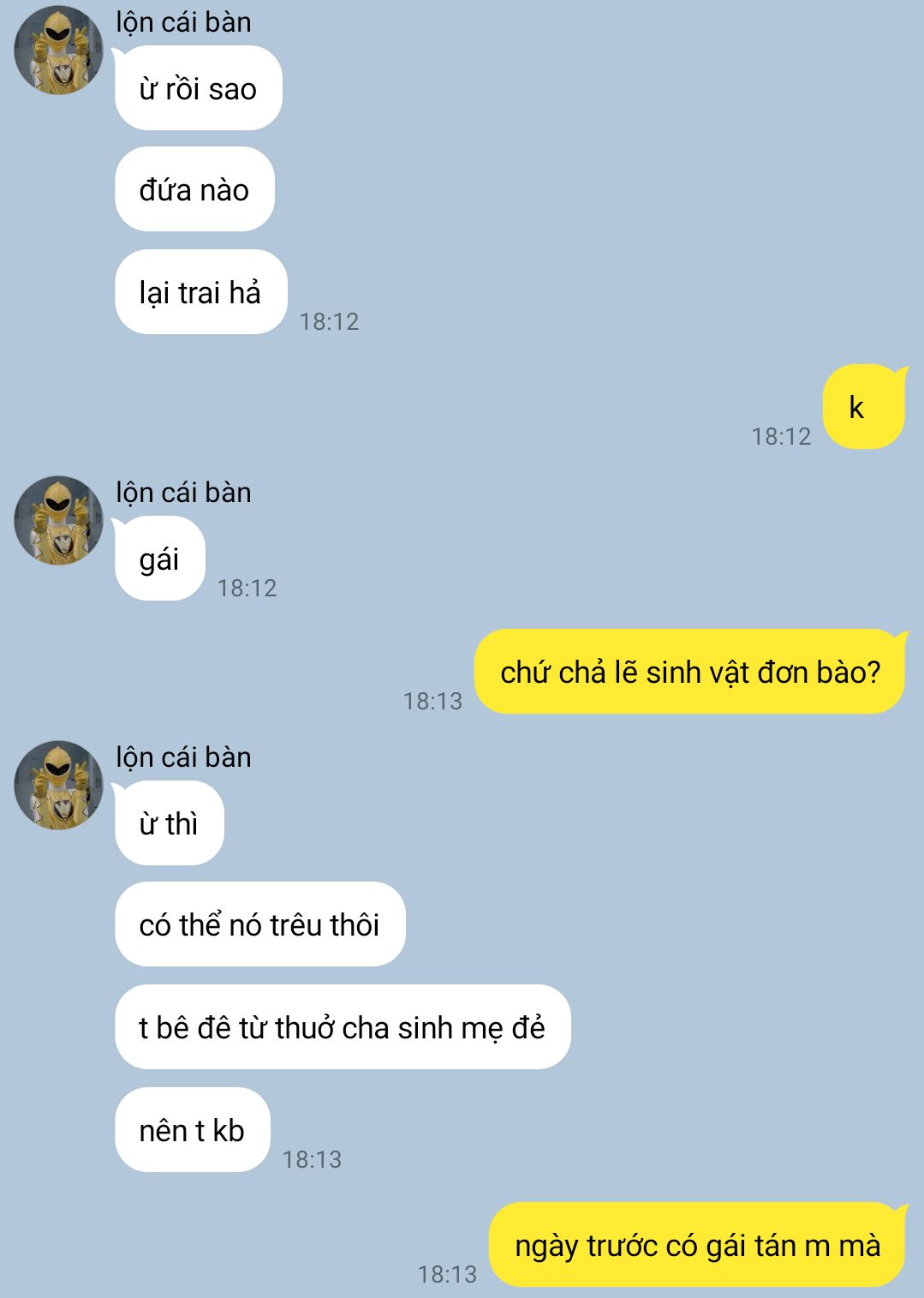Tap 'ngày trước có gái tán m mà' bubble
The height and width of the screenshot is (1298, 924).
[697, 1245]
